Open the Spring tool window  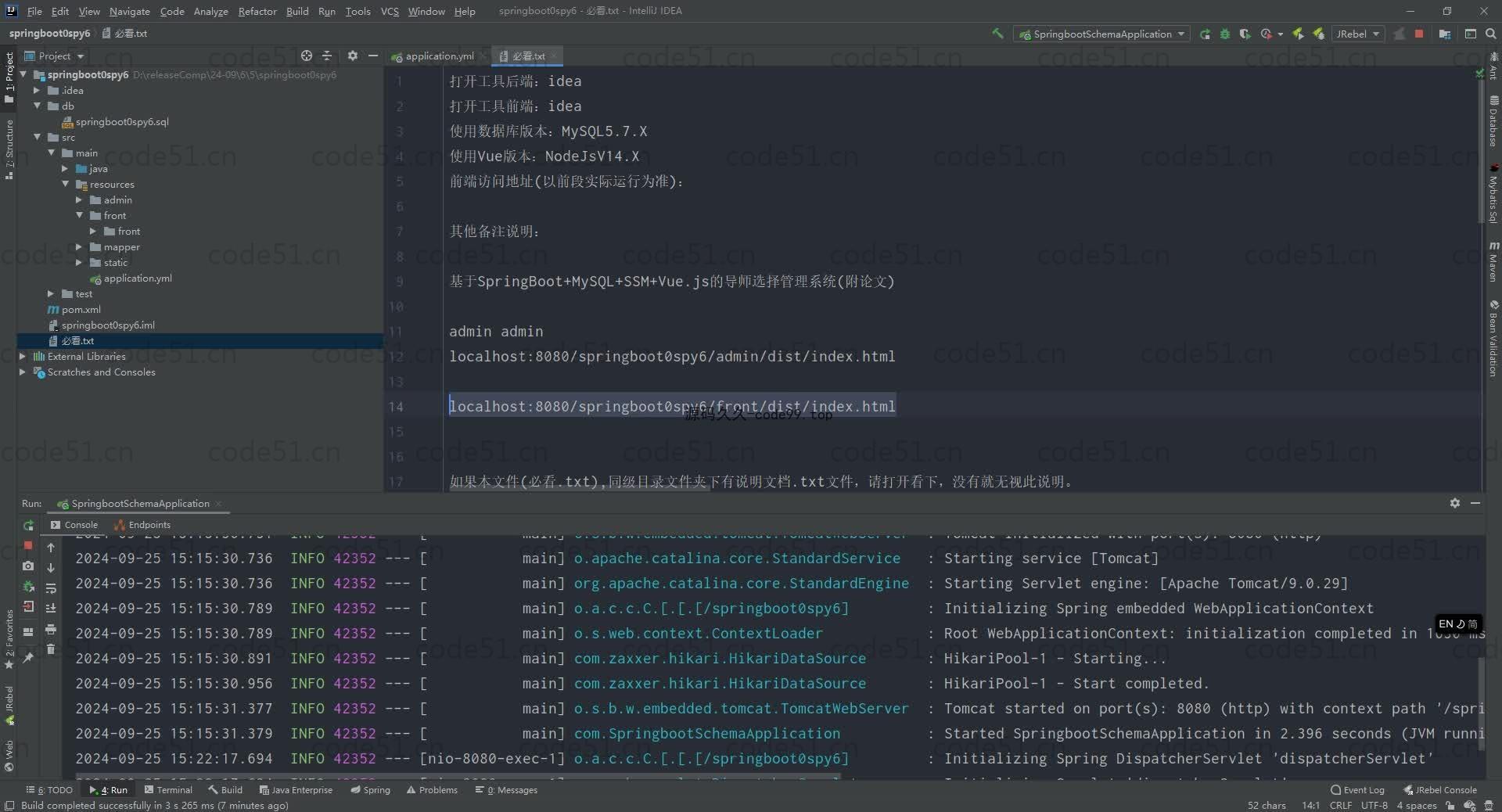[370, 790]
